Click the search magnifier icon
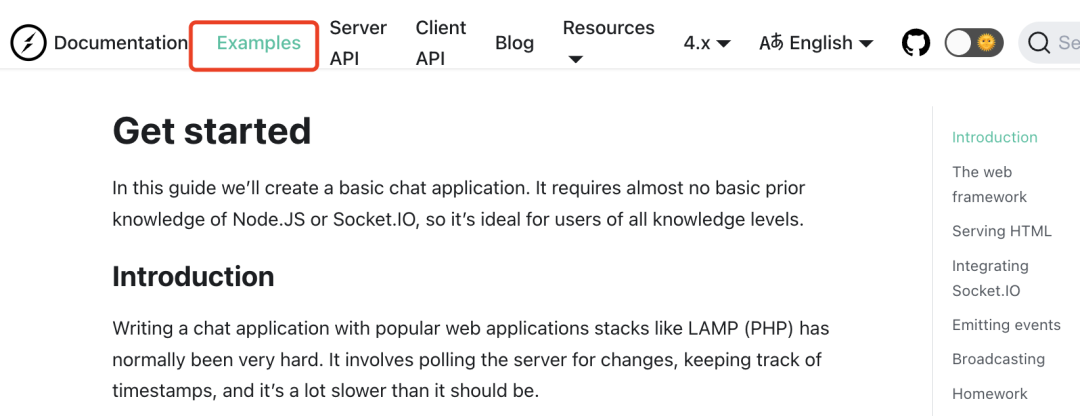This screenshot has height=416, width=1080. point(1040,43)
